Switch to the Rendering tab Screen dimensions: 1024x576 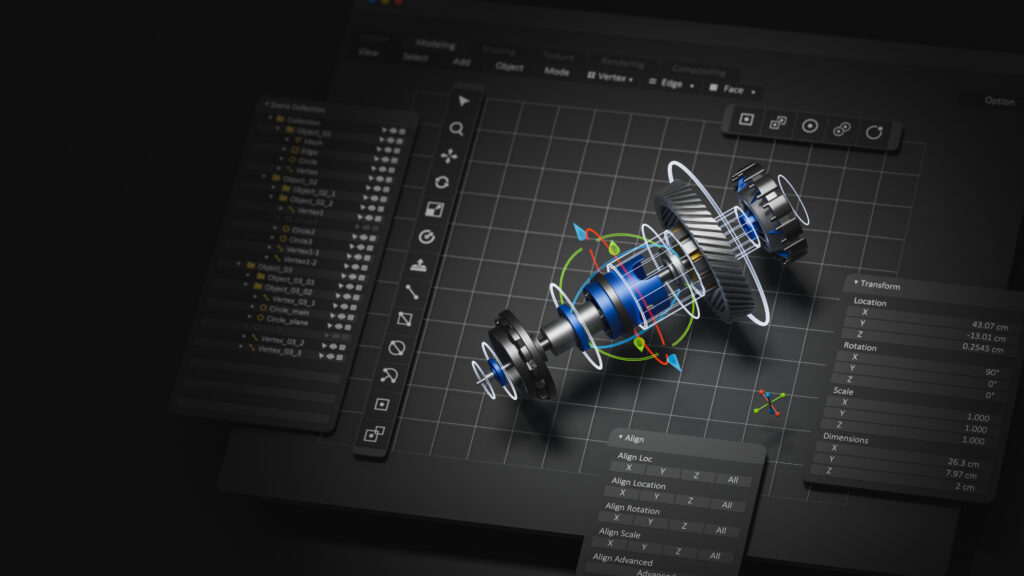pyautogui.click(x=621, y=61)
